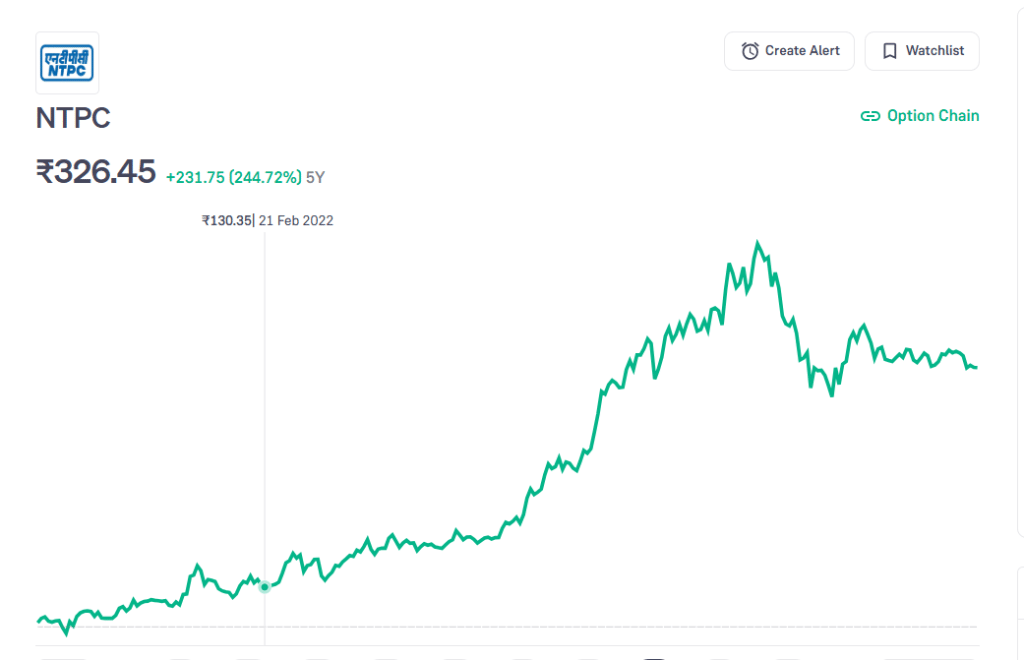Click the ₹326.45 current price

[96, 172]
